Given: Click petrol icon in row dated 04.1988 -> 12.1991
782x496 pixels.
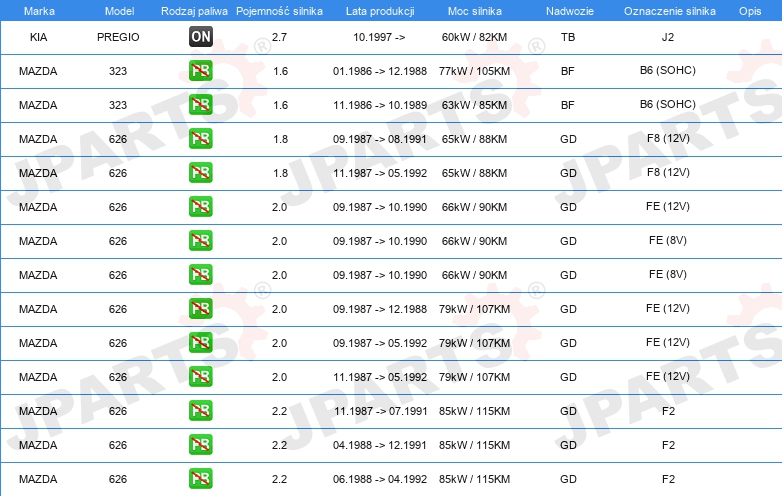Looking at the screenshot, I should coord(200,444).
